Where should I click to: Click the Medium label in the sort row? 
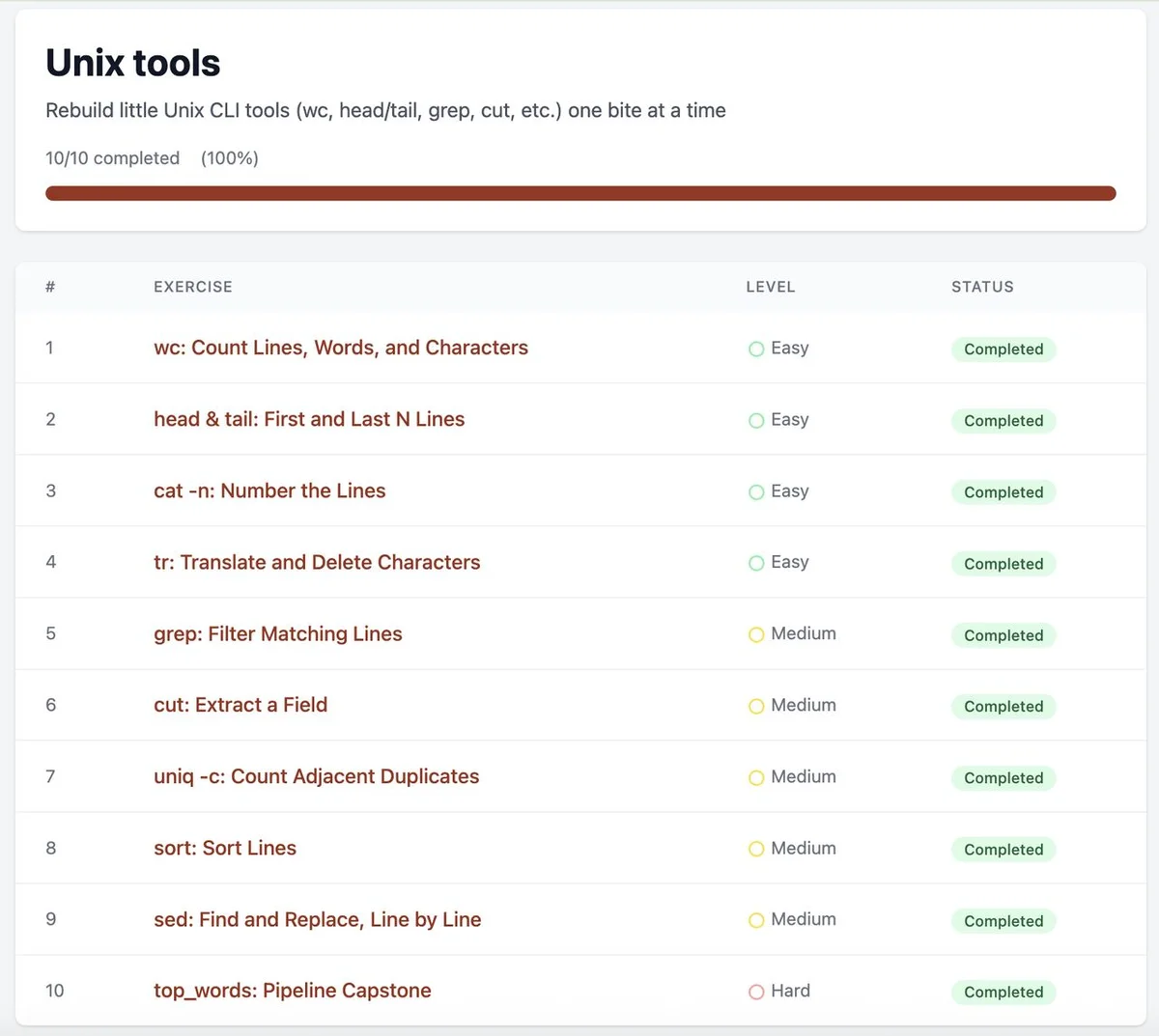(x=804, y=848)
